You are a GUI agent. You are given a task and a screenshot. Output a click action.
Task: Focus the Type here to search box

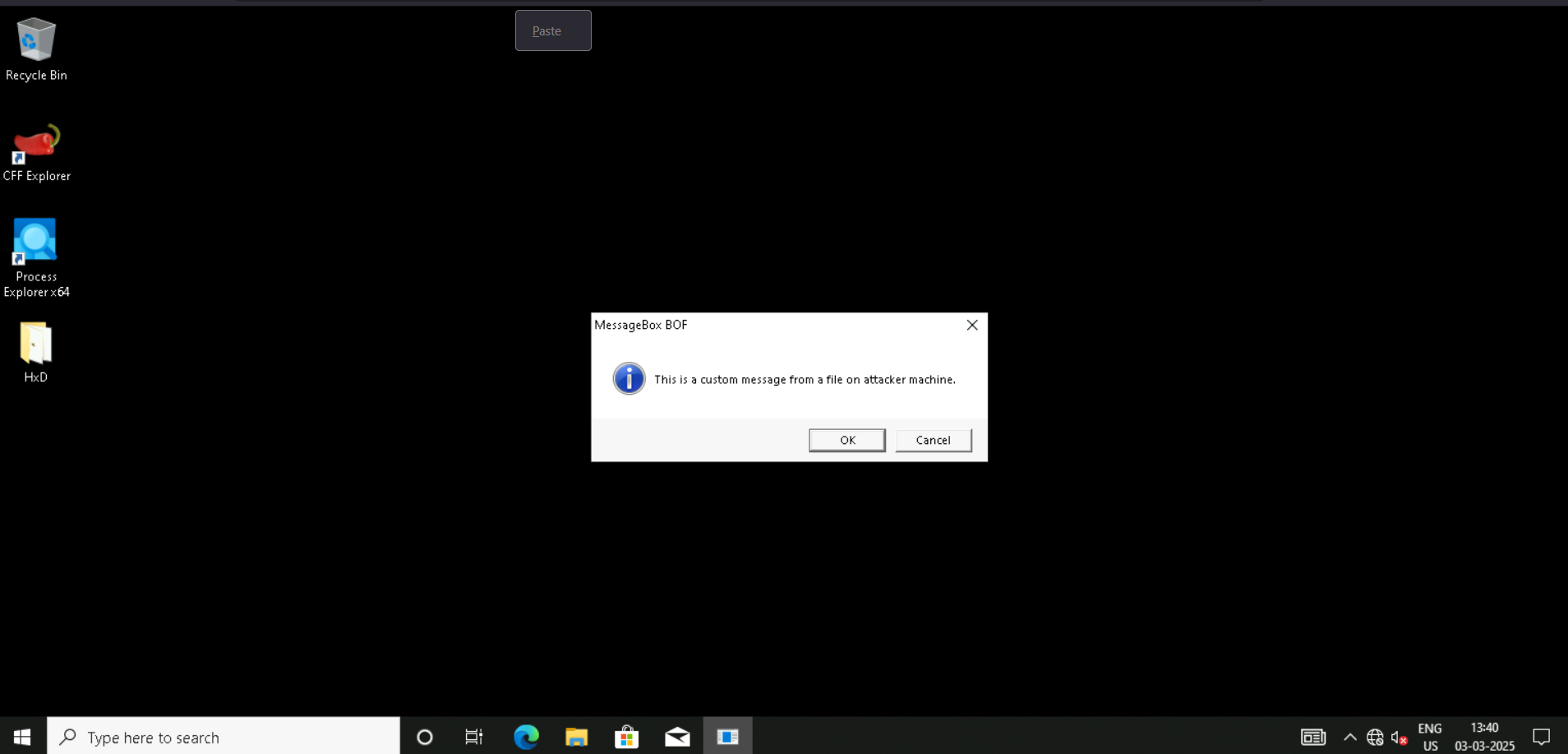pos(224,737)
